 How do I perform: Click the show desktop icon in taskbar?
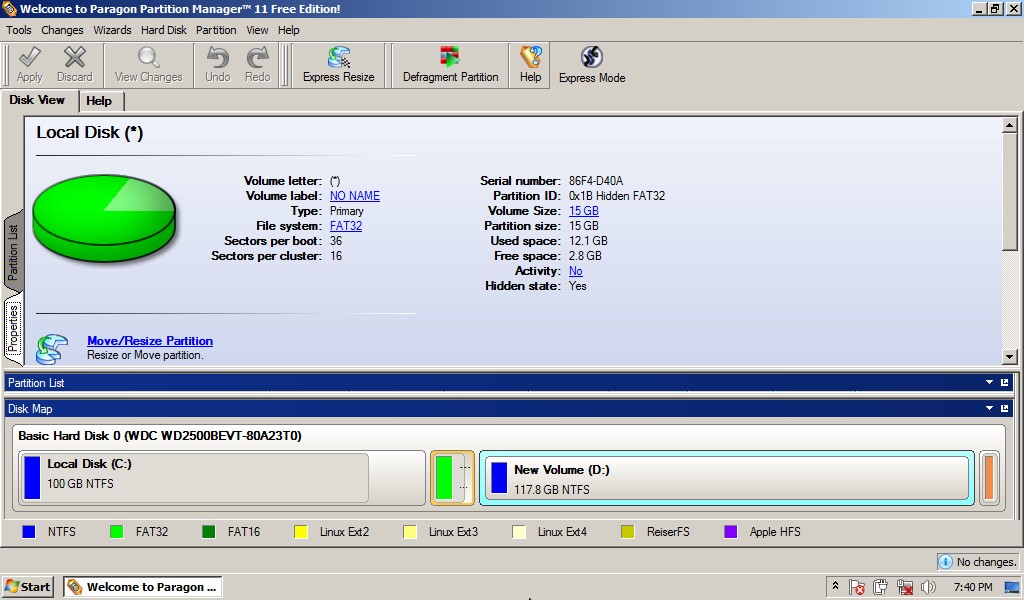click(1012, 587)
